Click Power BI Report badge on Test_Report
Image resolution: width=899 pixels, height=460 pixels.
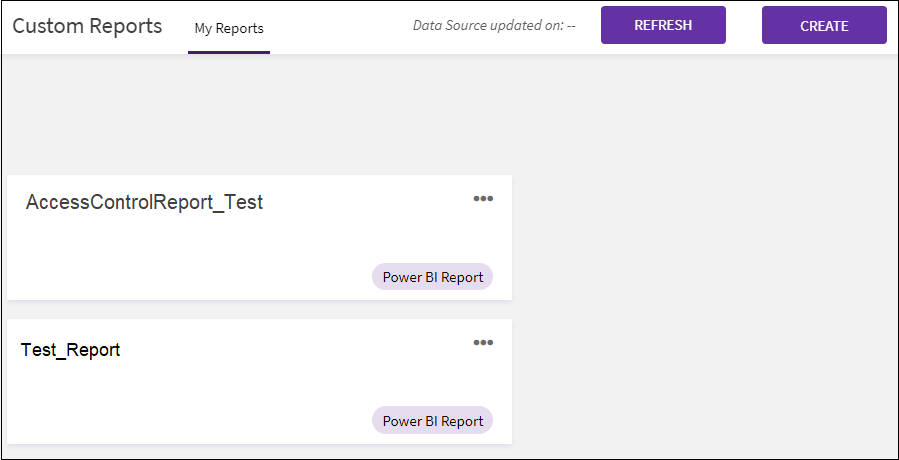pyautogui.click(x=432, y=421)
